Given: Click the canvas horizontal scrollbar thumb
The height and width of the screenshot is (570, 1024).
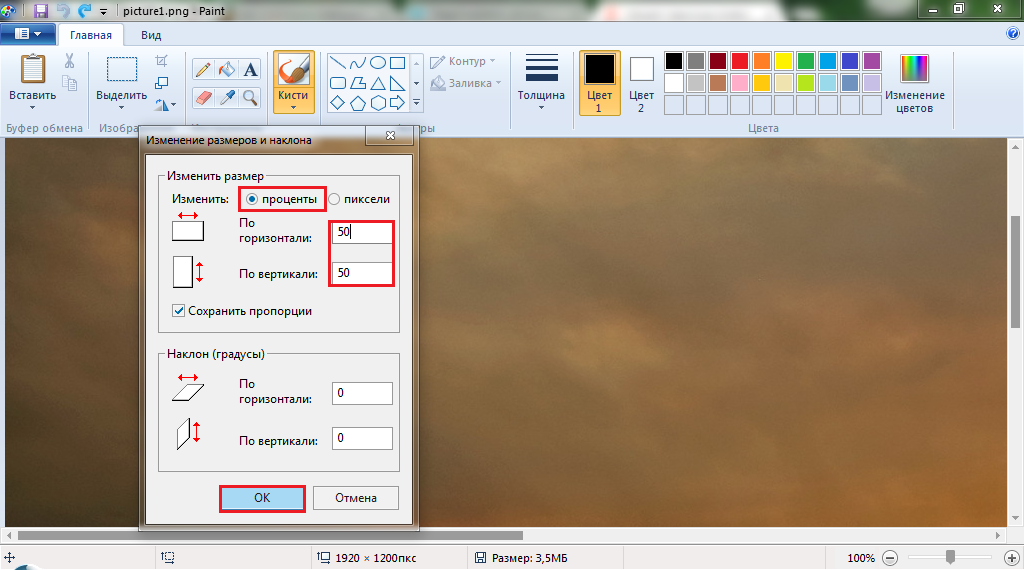Looking at the screenshot, I should pos(270,535).
